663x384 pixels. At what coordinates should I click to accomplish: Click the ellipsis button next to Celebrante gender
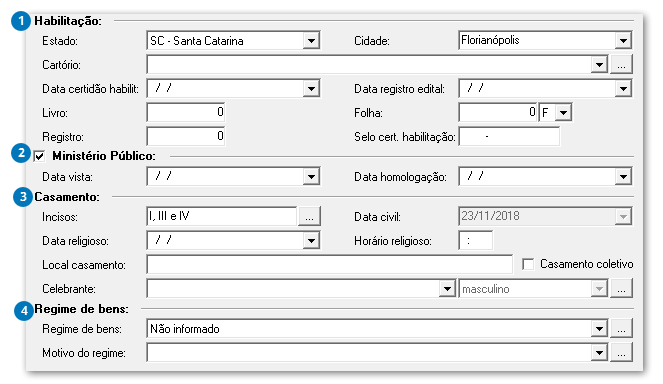[x=621, y=289]
